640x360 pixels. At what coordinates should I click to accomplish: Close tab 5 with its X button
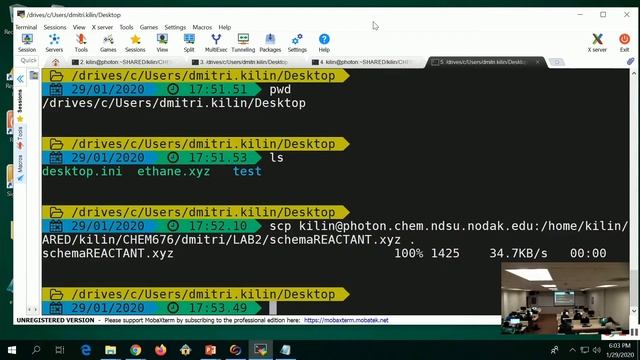point(538,62)
